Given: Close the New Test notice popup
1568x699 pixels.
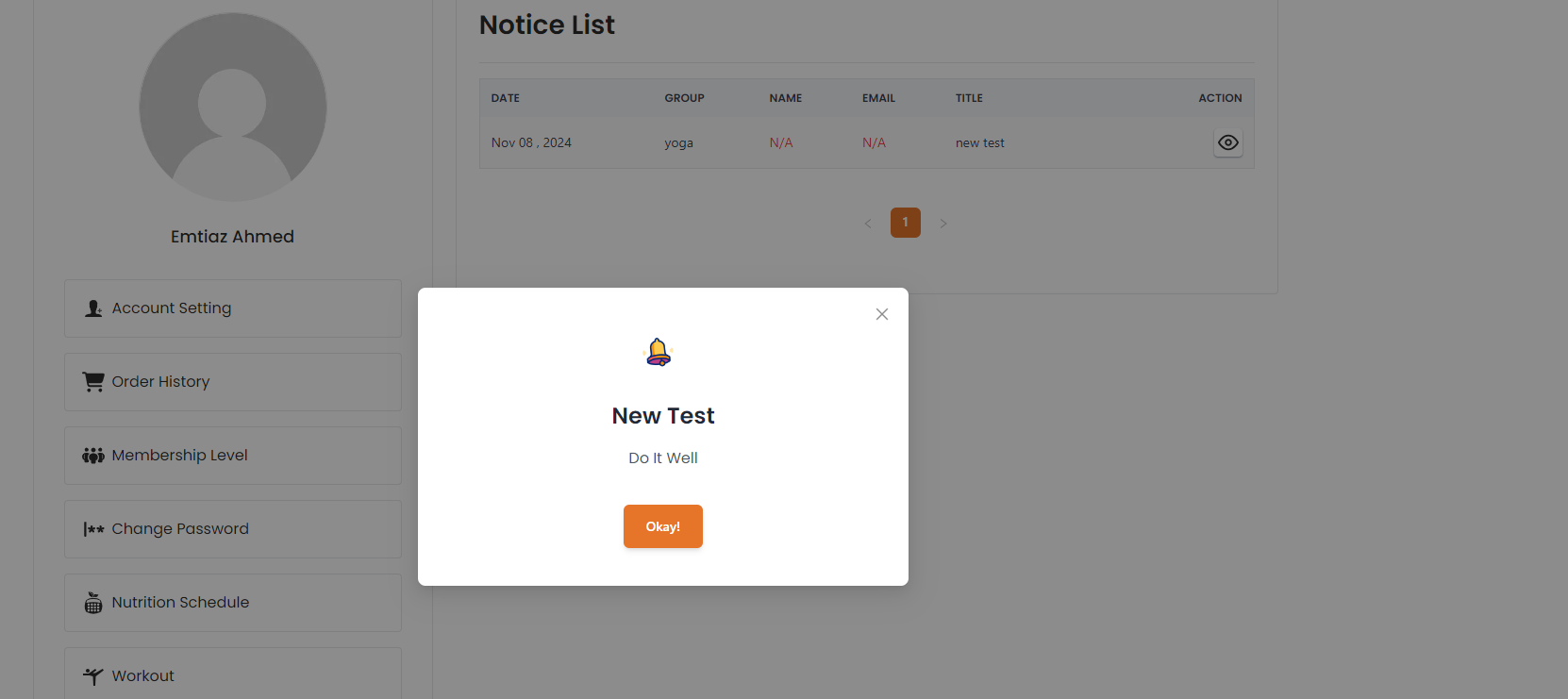Looking at the screenshot, I should [x=882, y=314].
